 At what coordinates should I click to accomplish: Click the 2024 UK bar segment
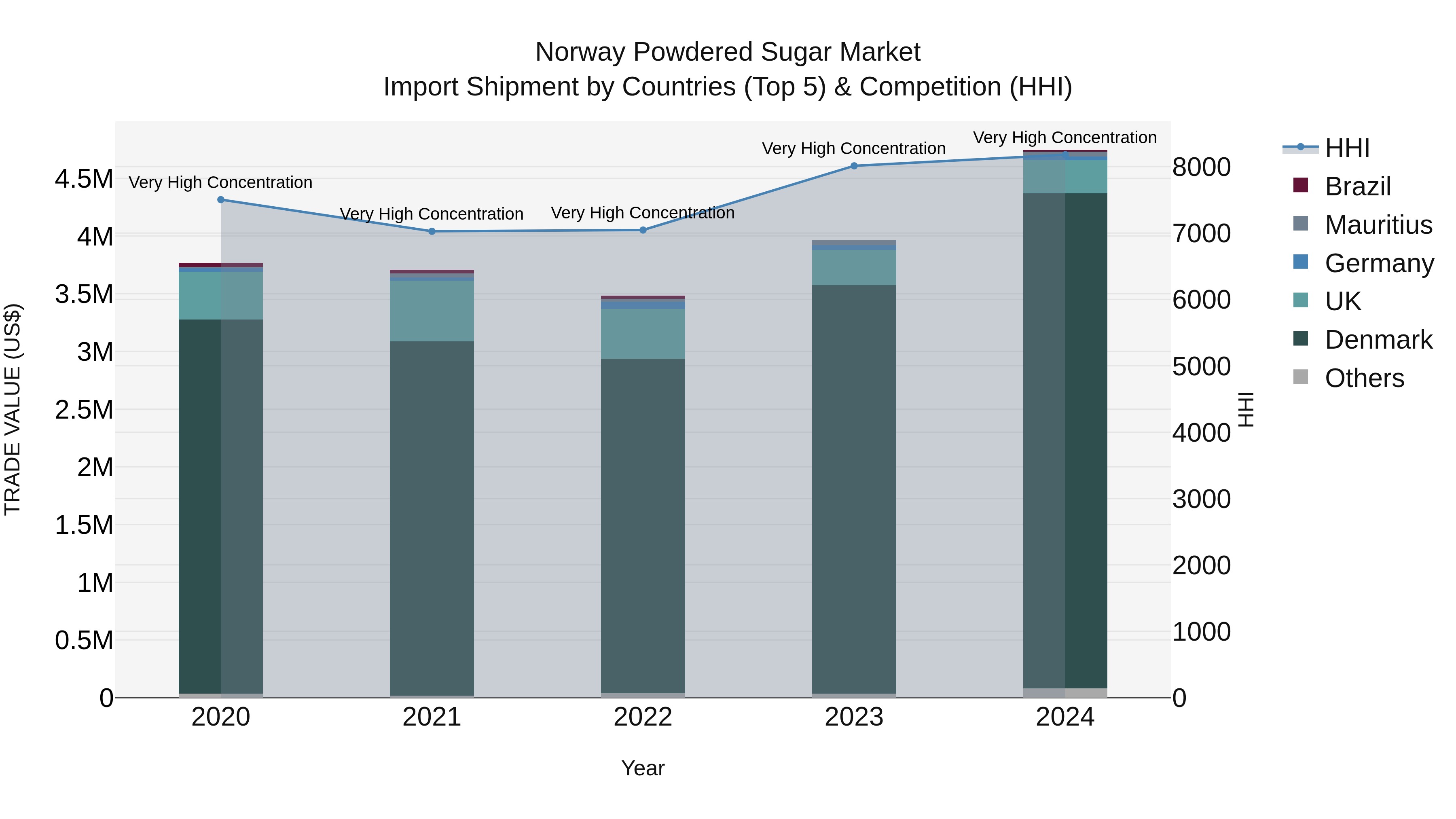pyautogui.click(x=1065, y=177)
